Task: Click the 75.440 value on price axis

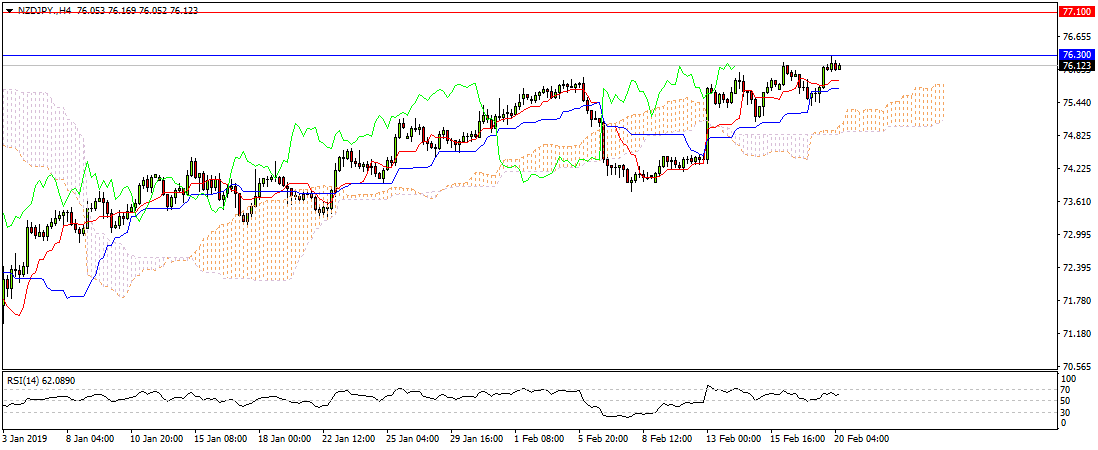Action: pyautogui.click(x=1075, y=103)
